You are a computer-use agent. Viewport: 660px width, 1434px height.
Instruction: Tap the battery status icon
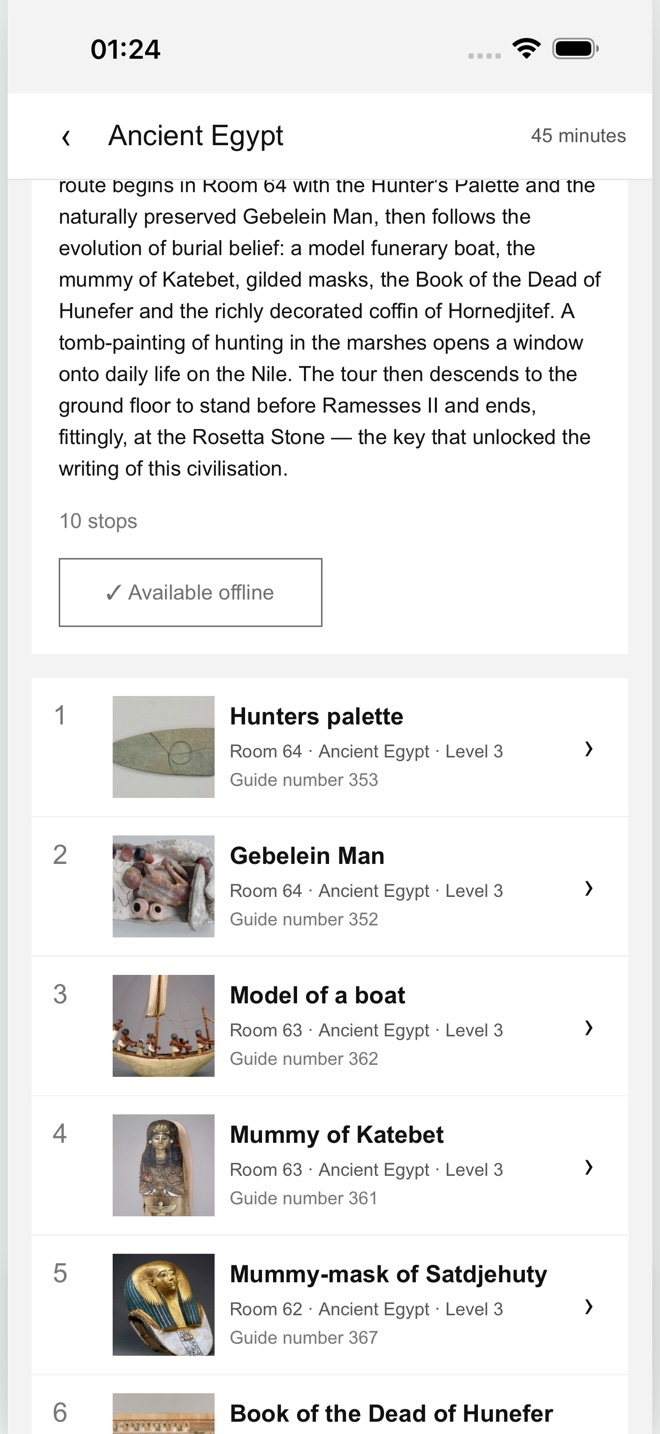[576, 48]
